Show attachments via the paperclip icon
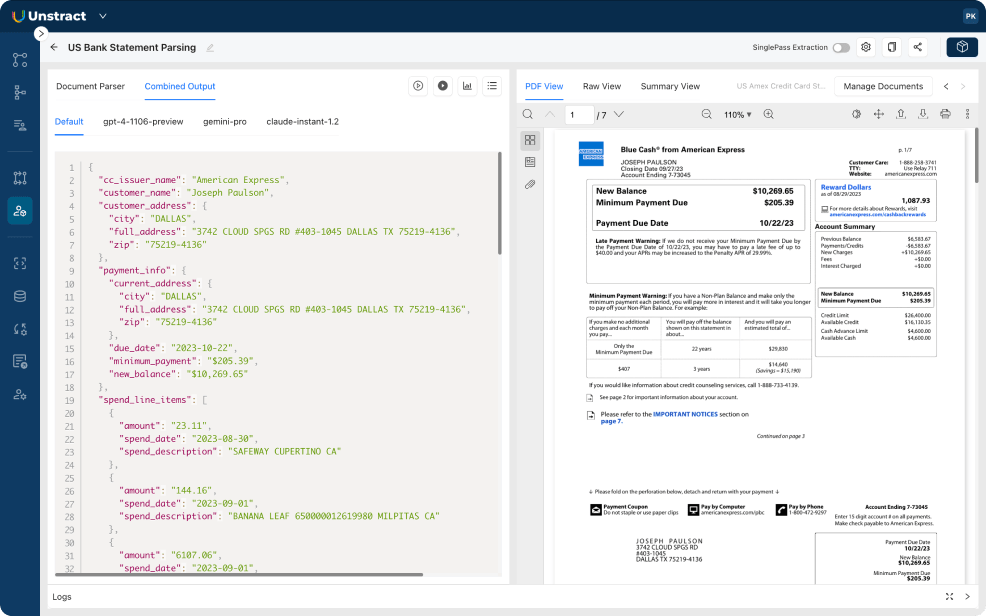Viewport: 986px width, 616px height. [x=530, y=184]
